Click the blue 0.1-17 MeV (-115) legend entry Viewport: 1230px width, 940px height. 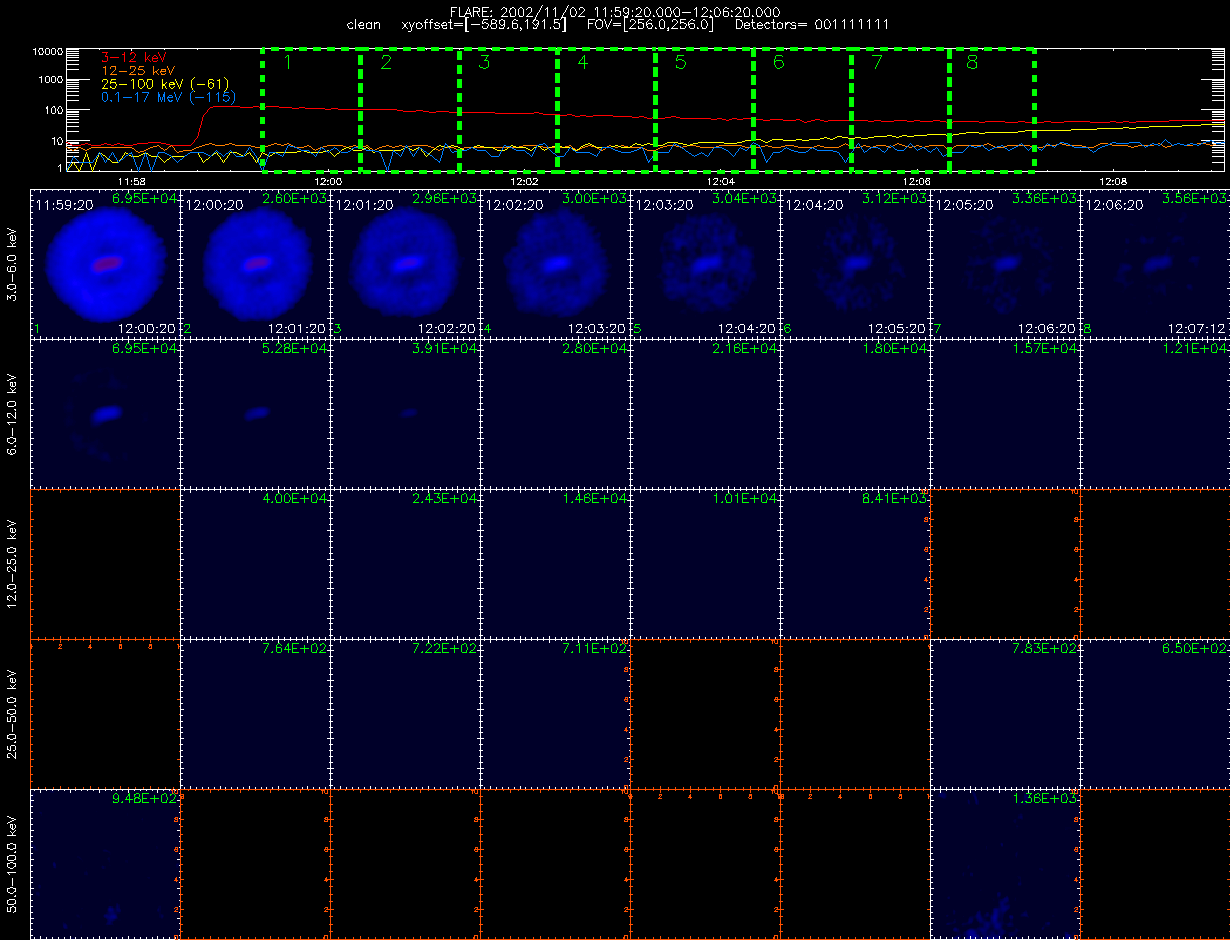168,97
